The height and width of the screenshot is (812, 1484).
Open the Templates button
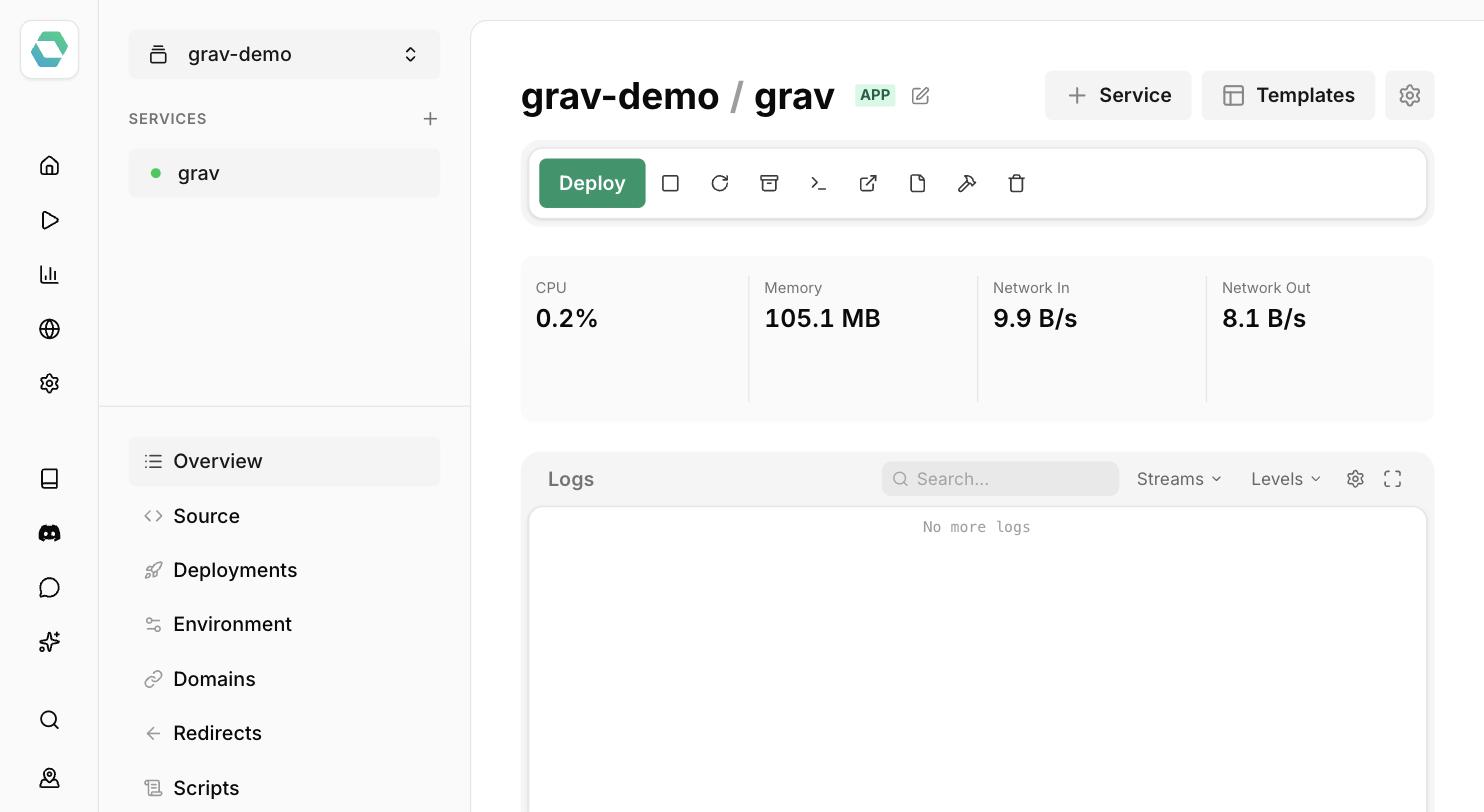pos(1288,95)
